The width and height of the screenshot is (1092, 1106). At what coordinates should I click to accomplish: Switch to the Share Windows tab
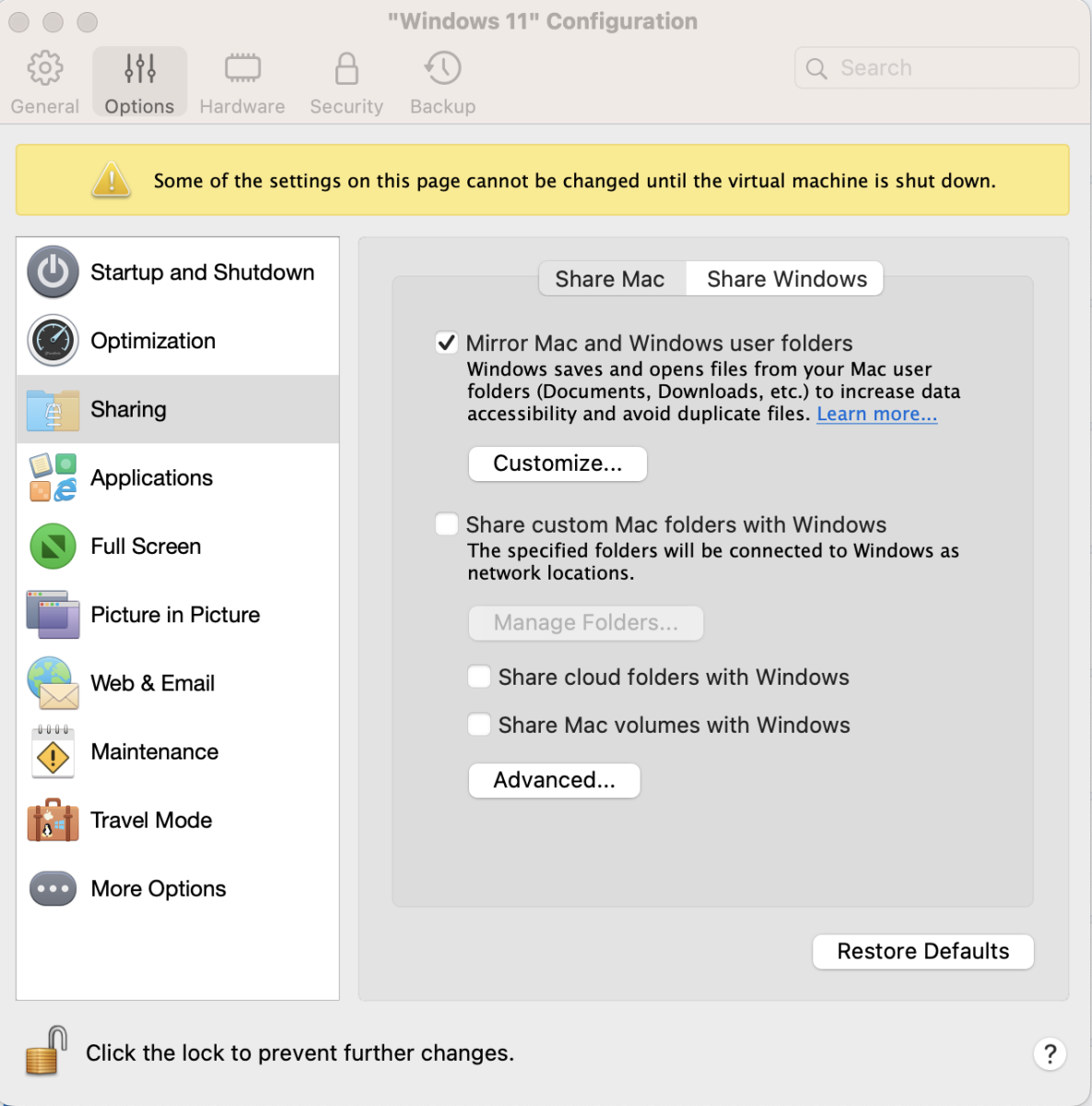tap(787, 278)
